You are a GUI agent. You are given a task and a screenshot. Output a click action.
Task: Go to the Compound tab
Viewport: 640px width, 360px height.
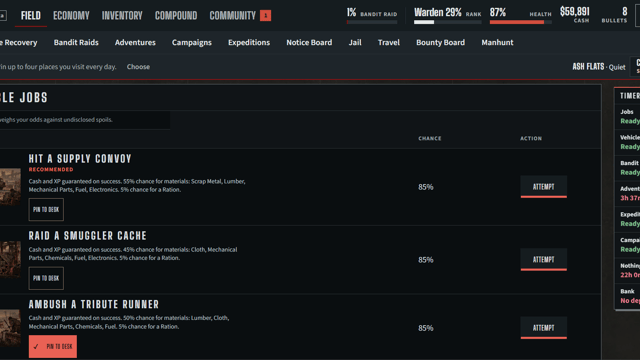click(x=176, y=16)
